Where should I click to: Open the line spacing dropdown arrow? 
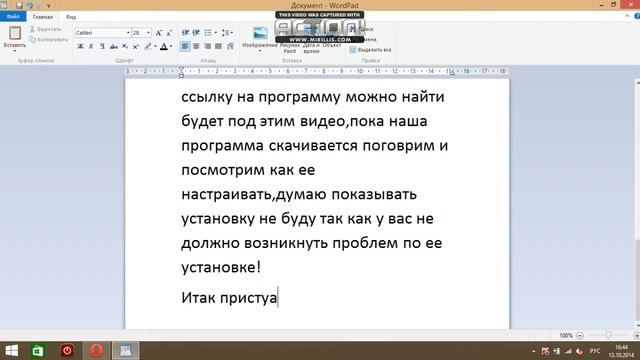(232, 33)
